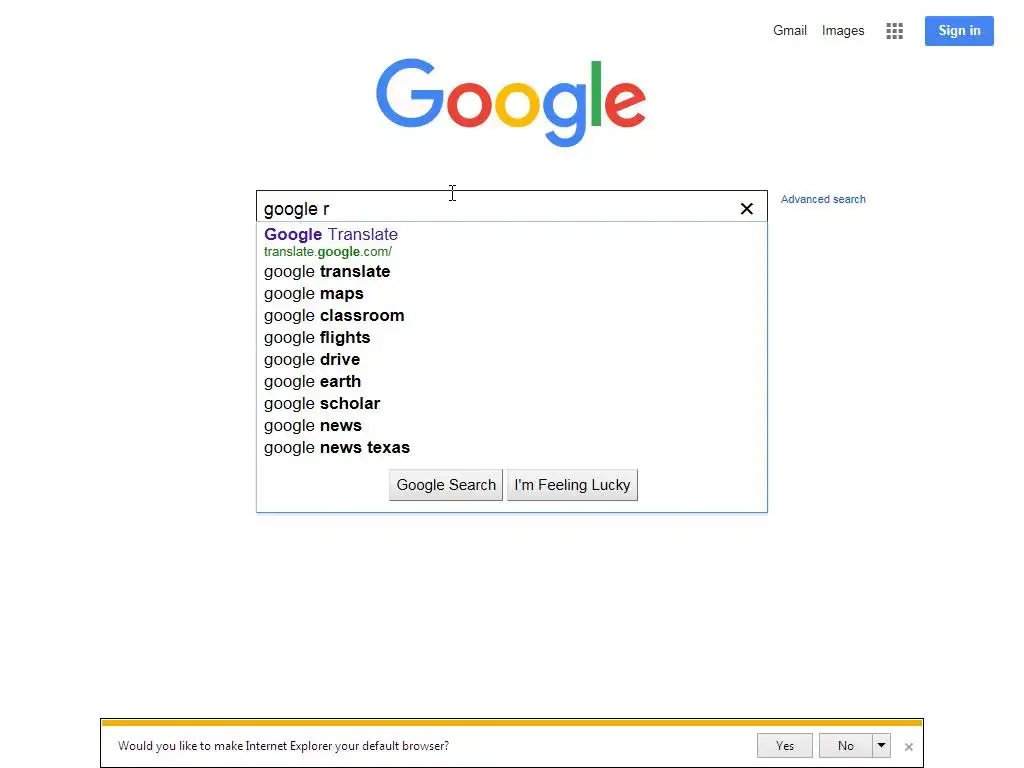Viewport: 1024px width, 768px height.
Task: Clear the search box with X icon
Action: point(746,208)
